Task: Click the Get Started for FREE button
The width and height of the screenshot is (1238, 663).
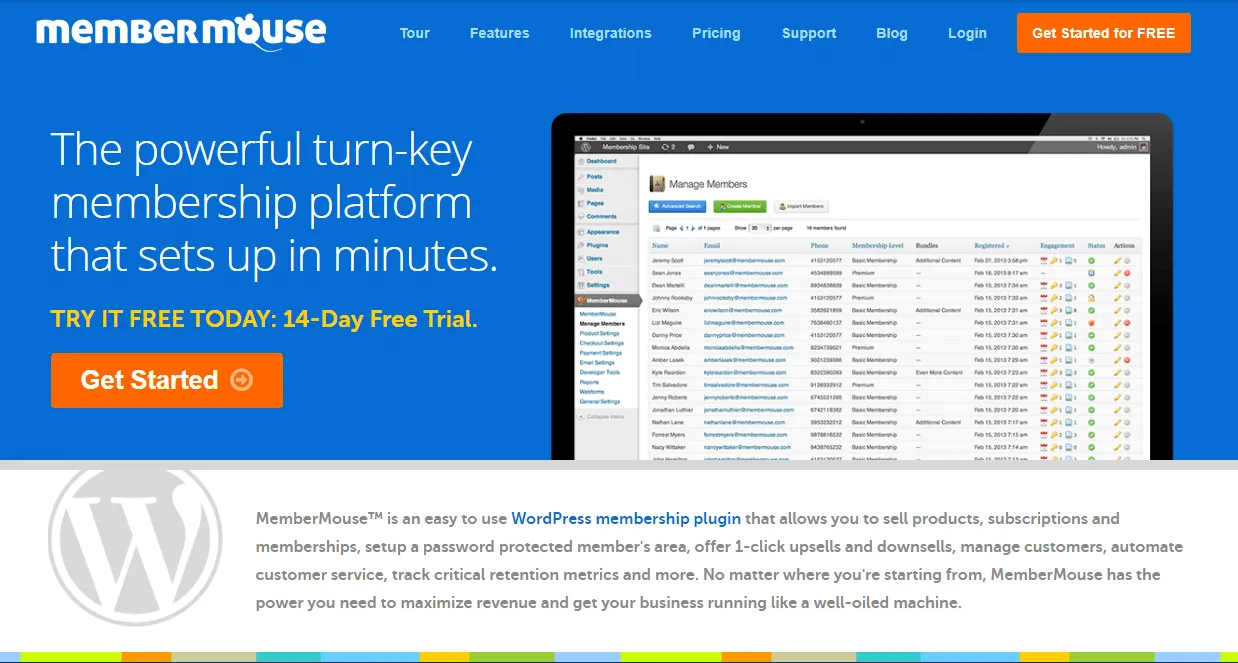Action: [1103, 32]
